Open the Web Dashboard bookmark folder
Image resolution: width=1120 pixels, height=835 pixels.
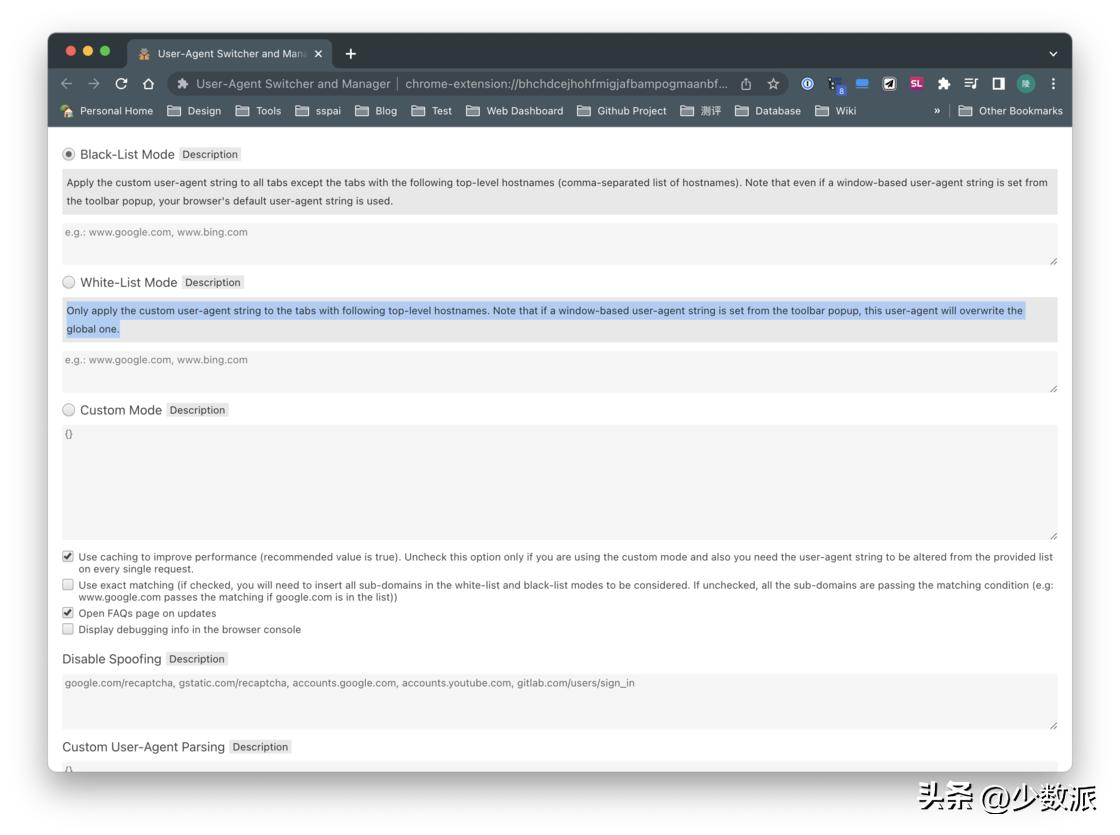click(x=514, y=111)
